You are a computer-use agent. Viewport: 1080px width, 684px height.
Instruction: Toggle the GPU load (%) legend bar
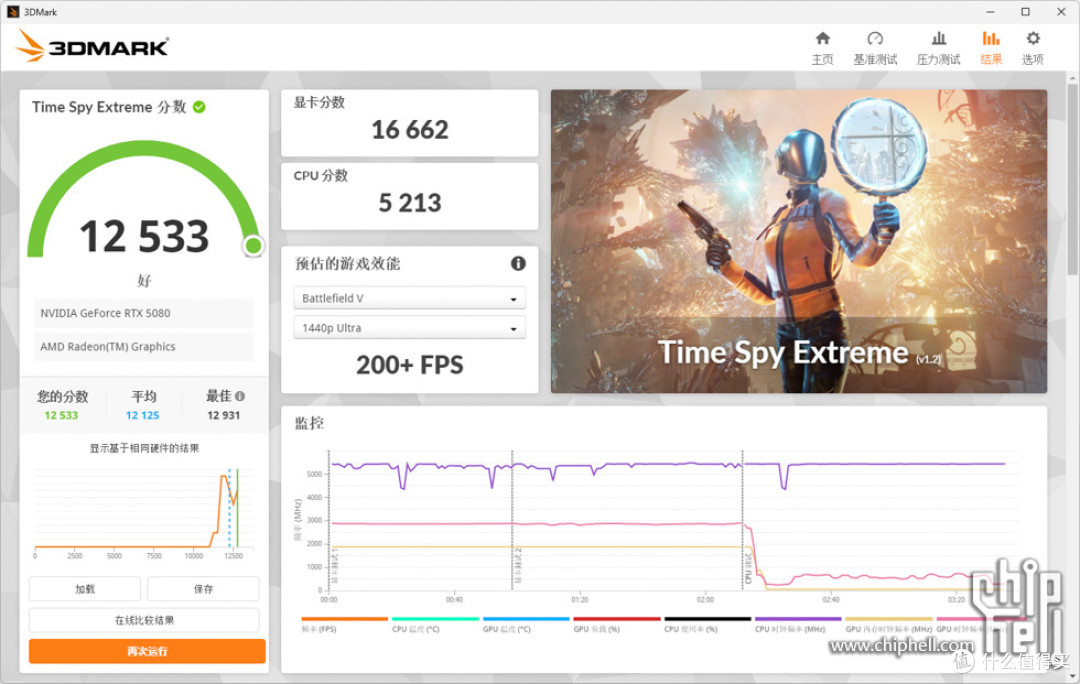pyautogui.click(x=617, y=619)
